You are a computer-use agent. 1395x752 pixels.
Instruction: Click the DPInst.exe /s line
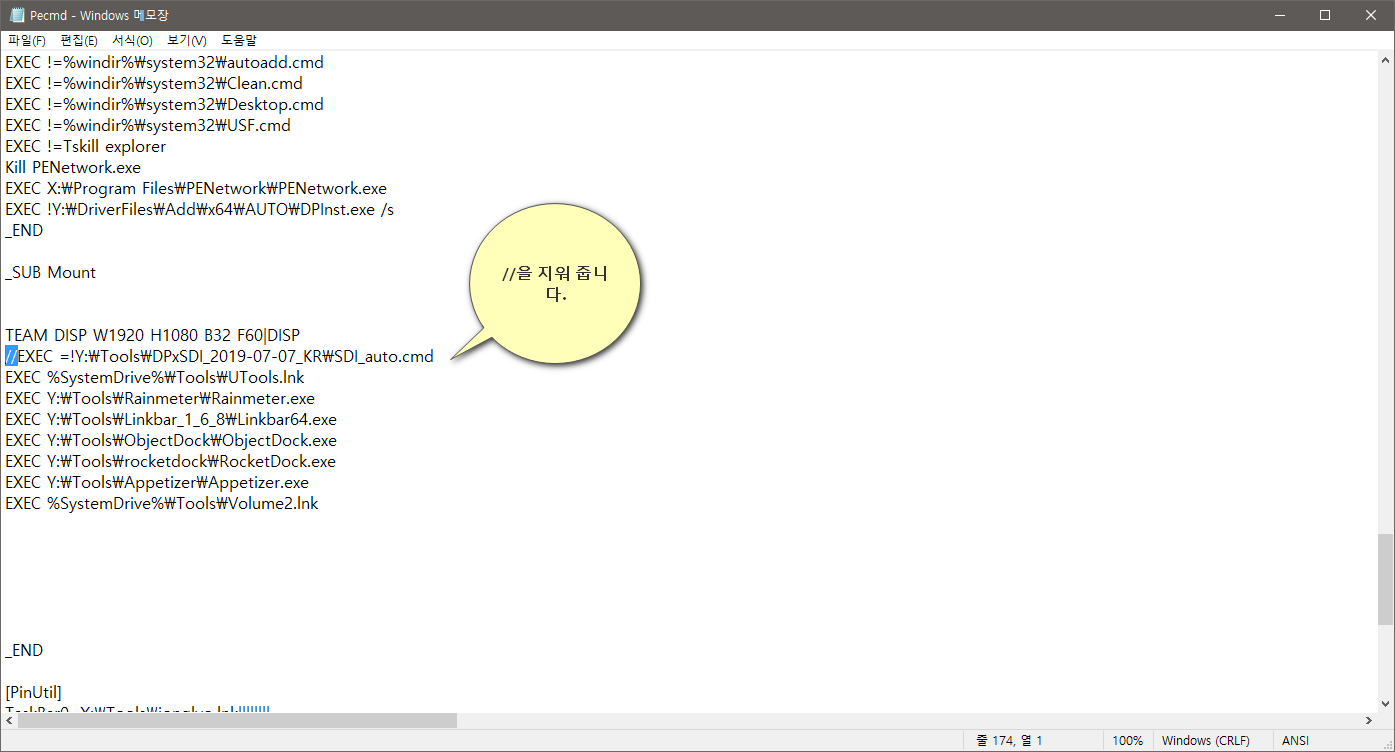tap(199, 209)
